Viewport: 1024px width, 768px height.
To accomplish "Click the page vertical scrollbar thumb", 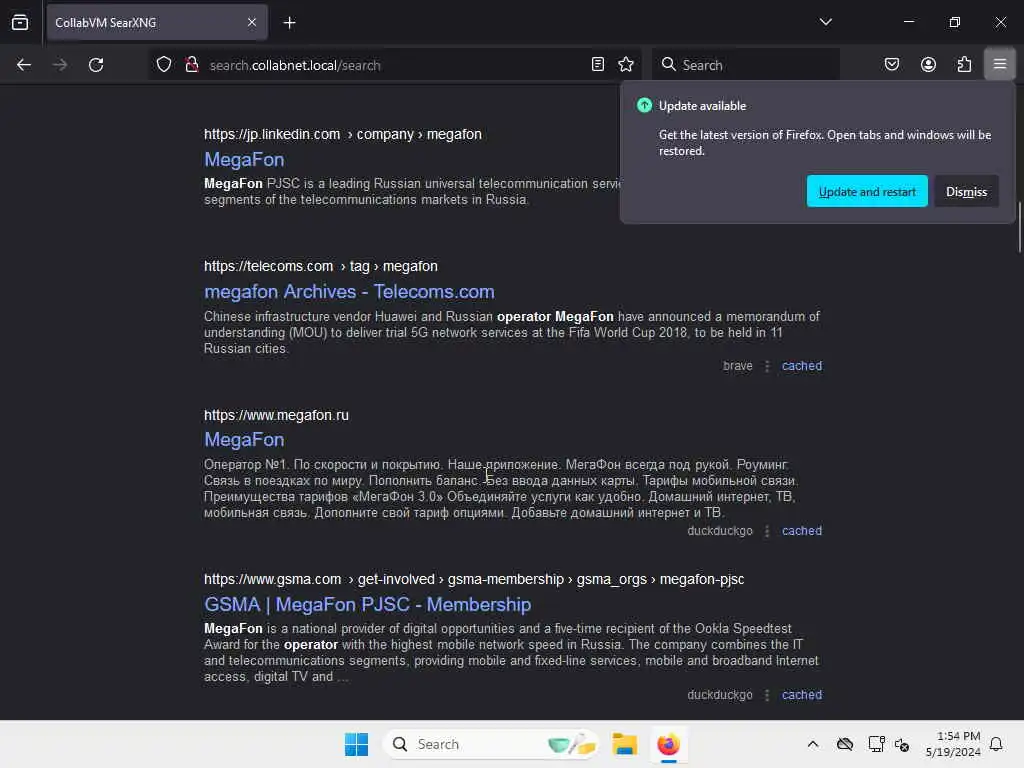I will (x=1019, y=227).
